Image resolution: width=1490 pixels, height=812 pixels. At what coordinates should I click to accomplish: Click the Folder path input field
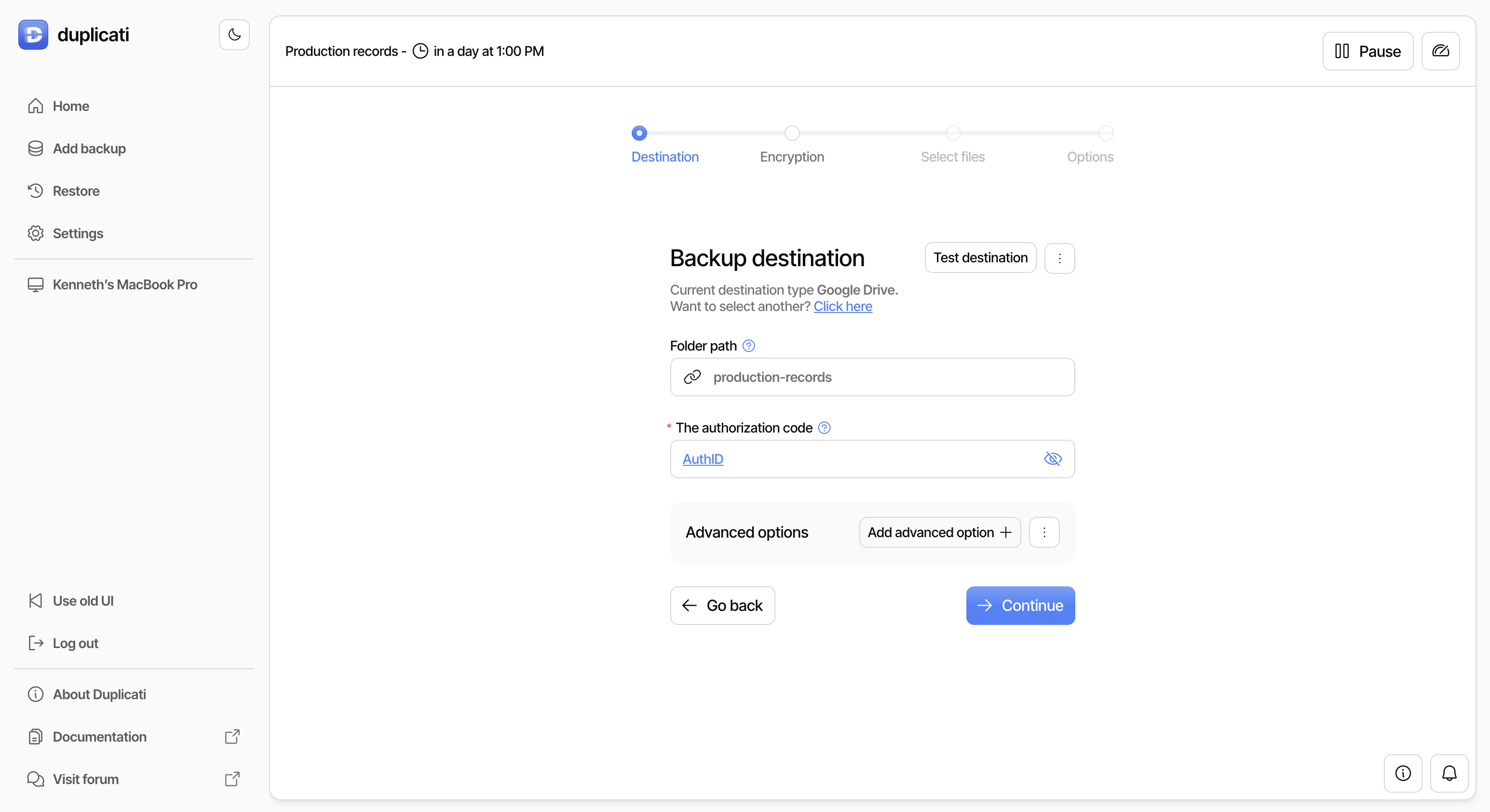coord(885,377)
